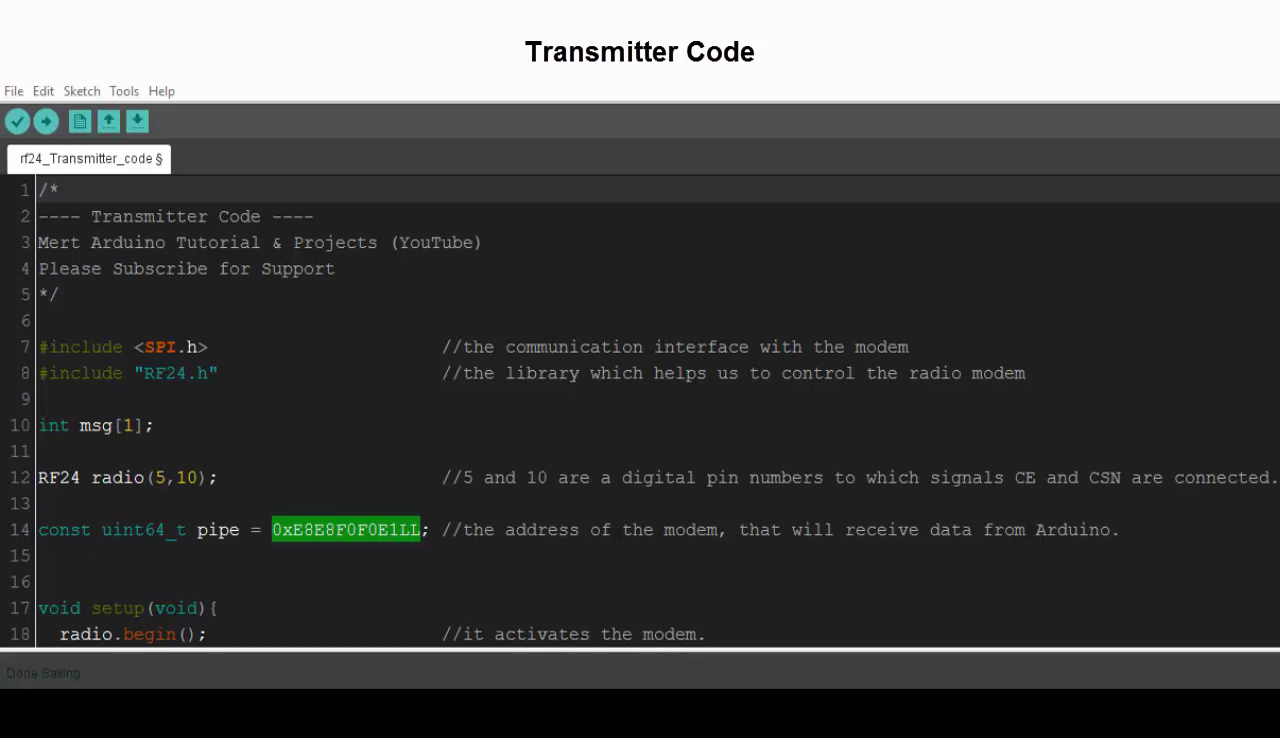1280x738 pixels.
Task: Open the Tools menu
Action: tap(124, 91)
